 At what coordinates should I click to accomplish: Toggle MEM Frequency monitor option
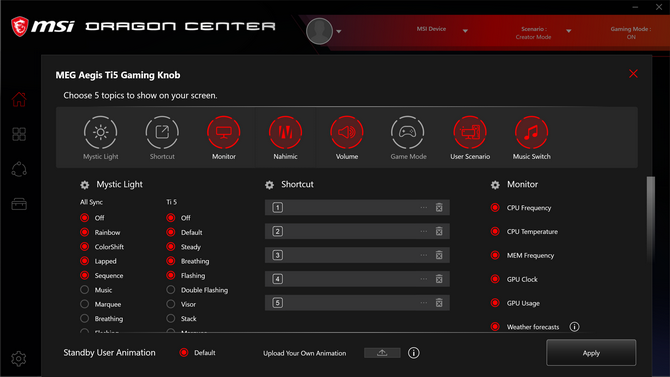click(x=495, y=255)
